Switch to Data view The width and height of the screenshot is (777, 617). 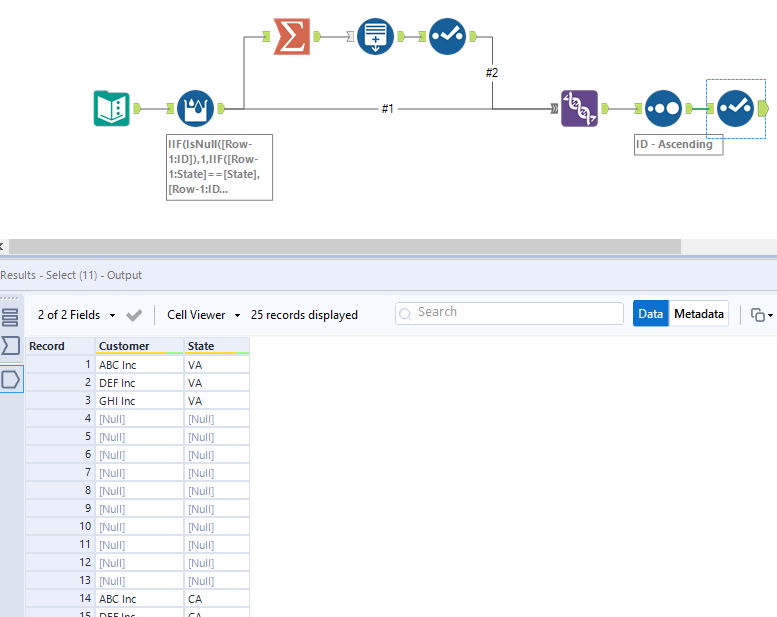coord(650,314)
